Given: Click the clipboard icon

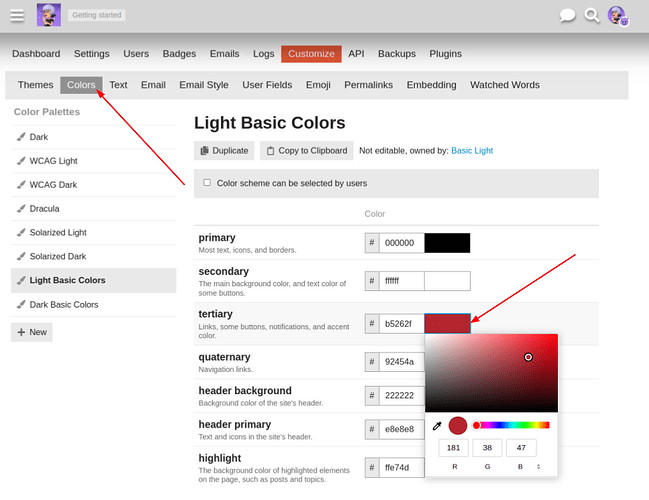Looking at the screenshot, I should click(x=270, y=151).
